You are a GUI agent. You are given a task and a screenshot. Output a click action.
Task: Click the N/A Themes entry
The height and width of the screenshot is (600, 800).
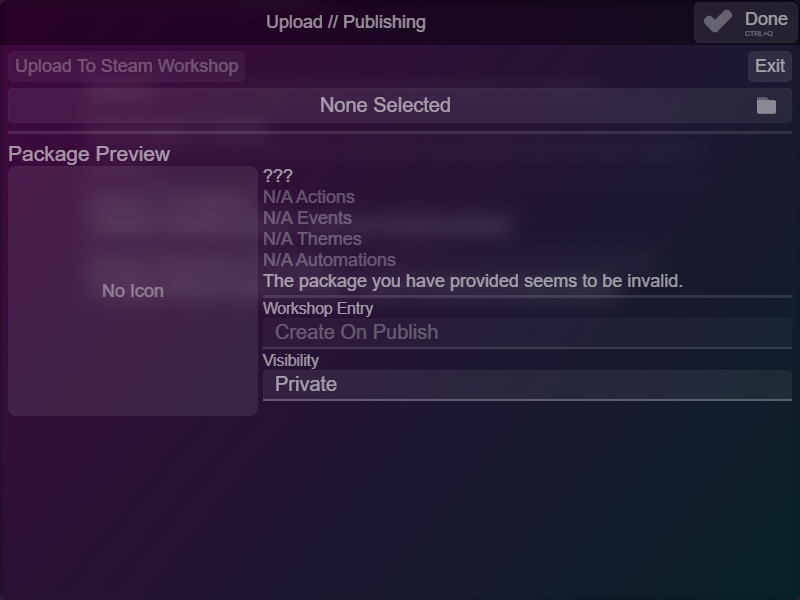coord(312,239)
